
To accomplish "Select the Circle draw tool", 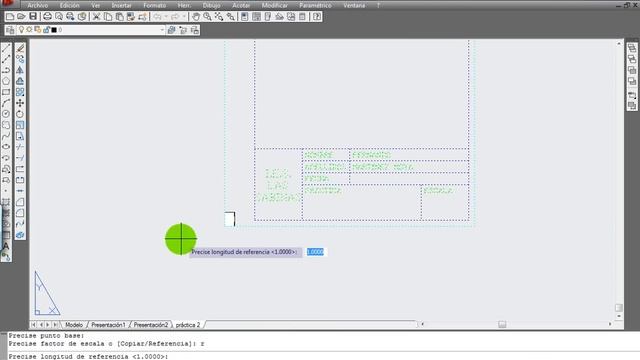I will (x=6, y=114).
